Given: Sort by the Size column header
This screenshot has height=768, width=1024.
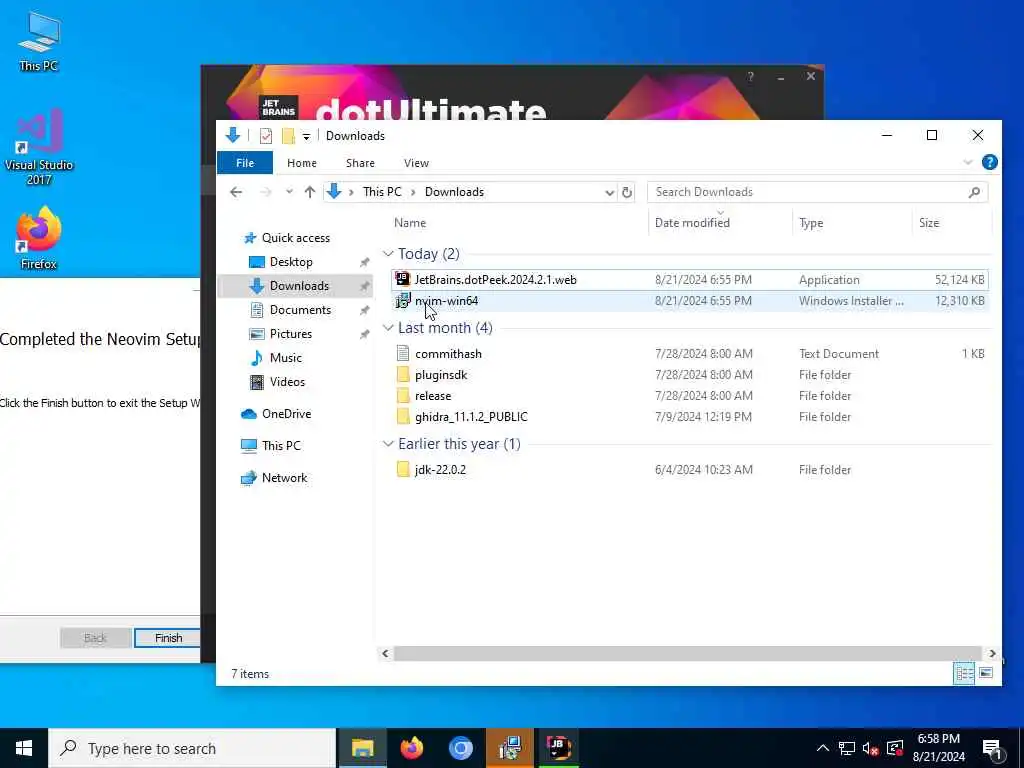Looking at the screenshot, I should [929, 223].
